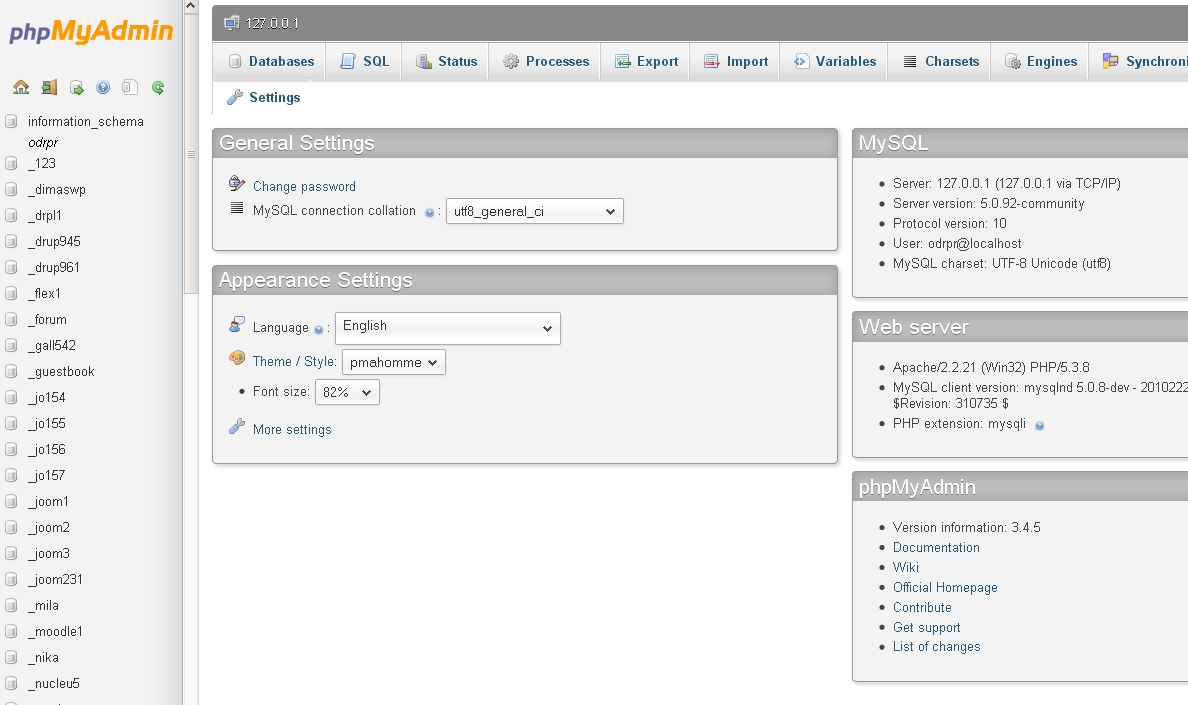Select the _flex1 database
This screenshot has height=705, width=1188.
coord(44,294)
